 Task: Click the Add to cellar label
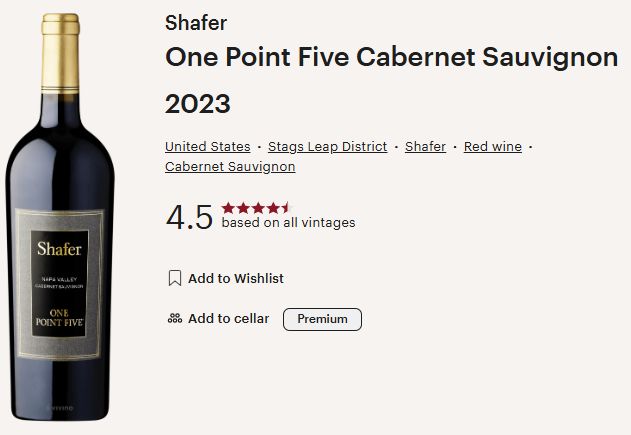tap(229, 319)
